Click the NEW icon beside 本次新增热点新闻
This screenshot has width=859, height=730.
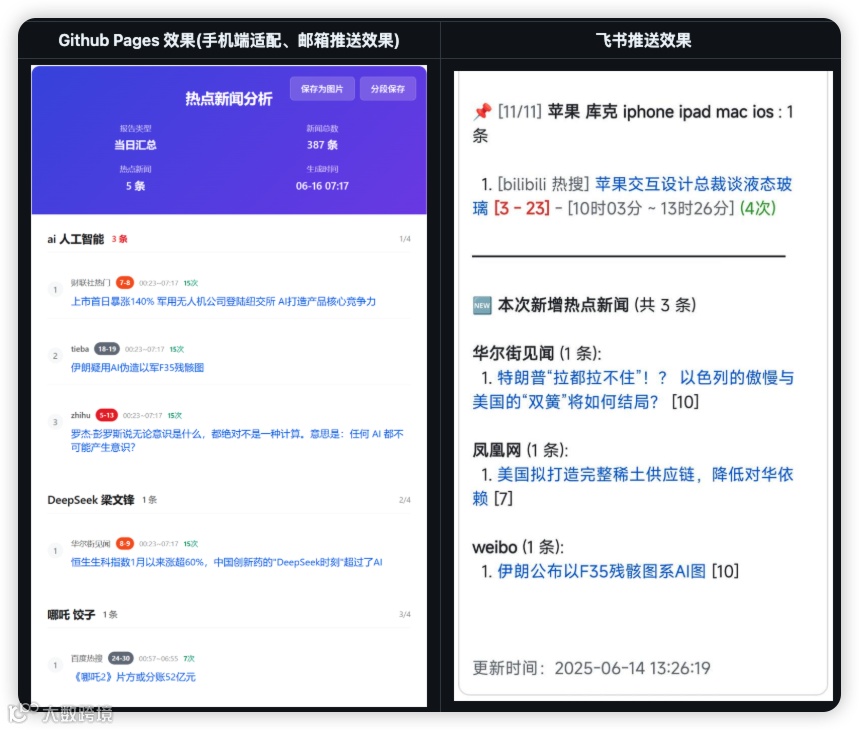tap(482, 306)
